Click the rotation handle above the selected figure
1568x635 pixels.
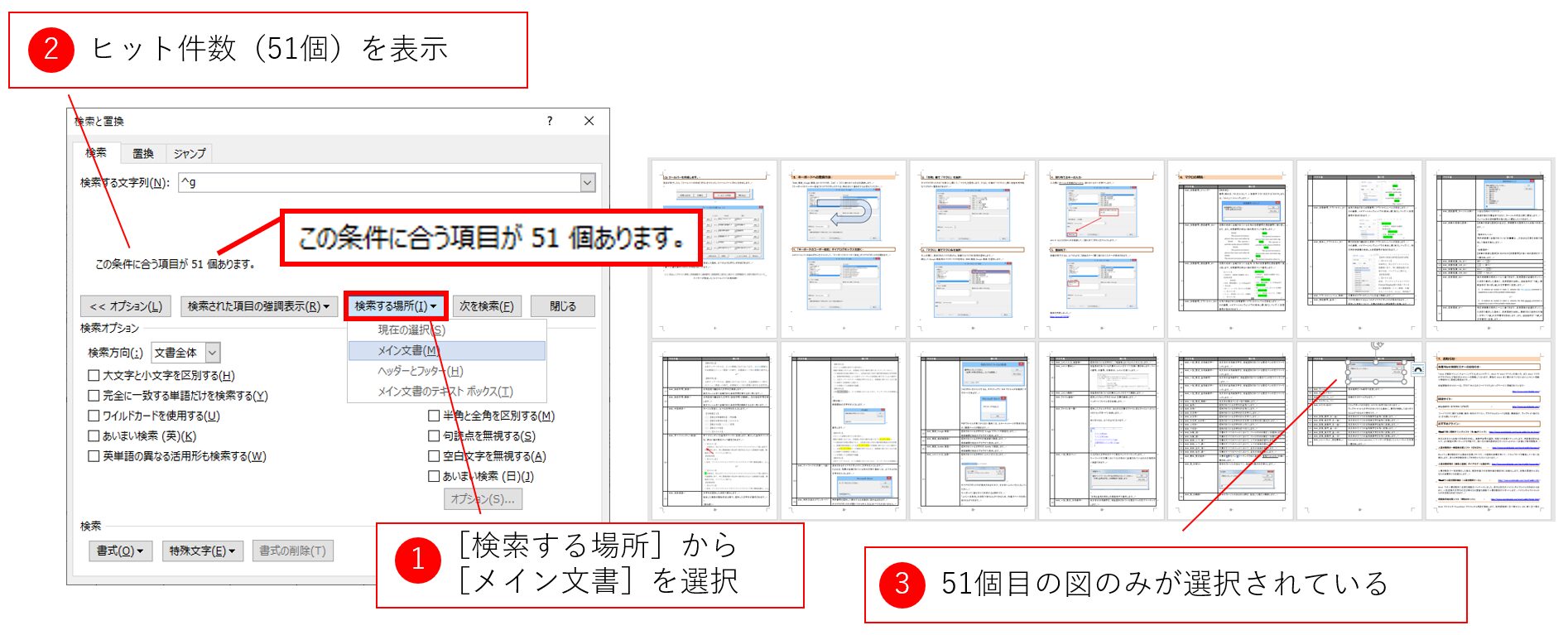click(x=1377, y=345)
